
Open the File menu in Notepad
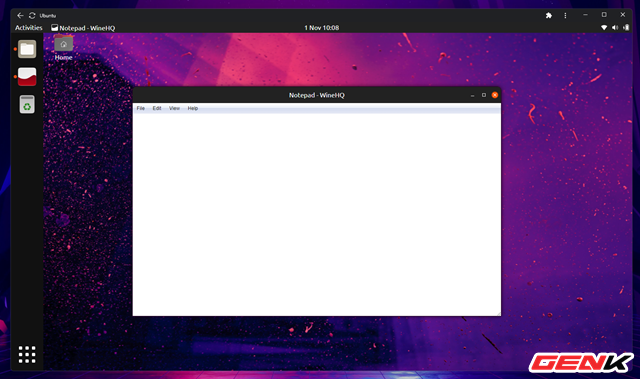pos(140,108)
